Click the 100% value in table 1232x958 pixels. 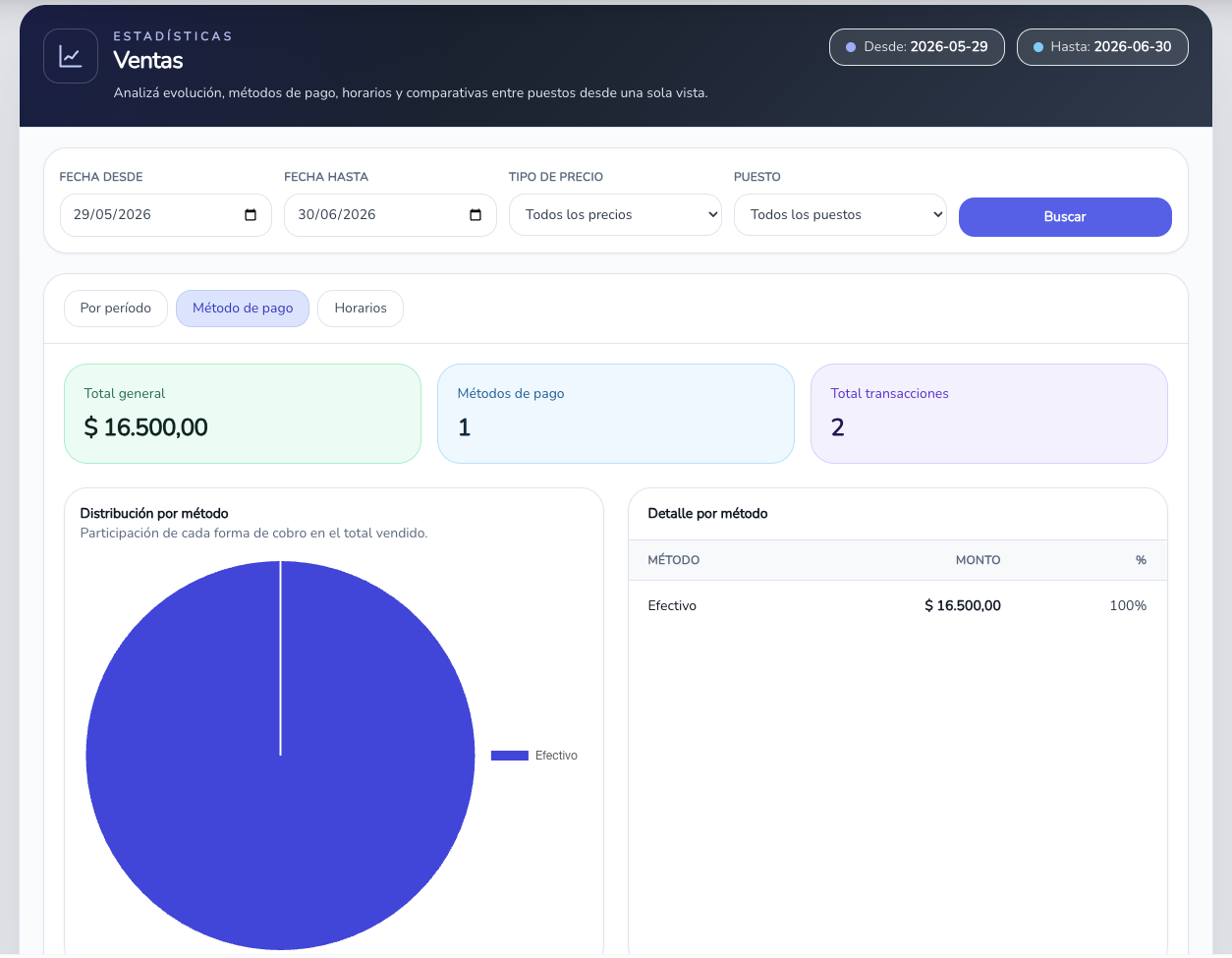[x=1128, y=606]
